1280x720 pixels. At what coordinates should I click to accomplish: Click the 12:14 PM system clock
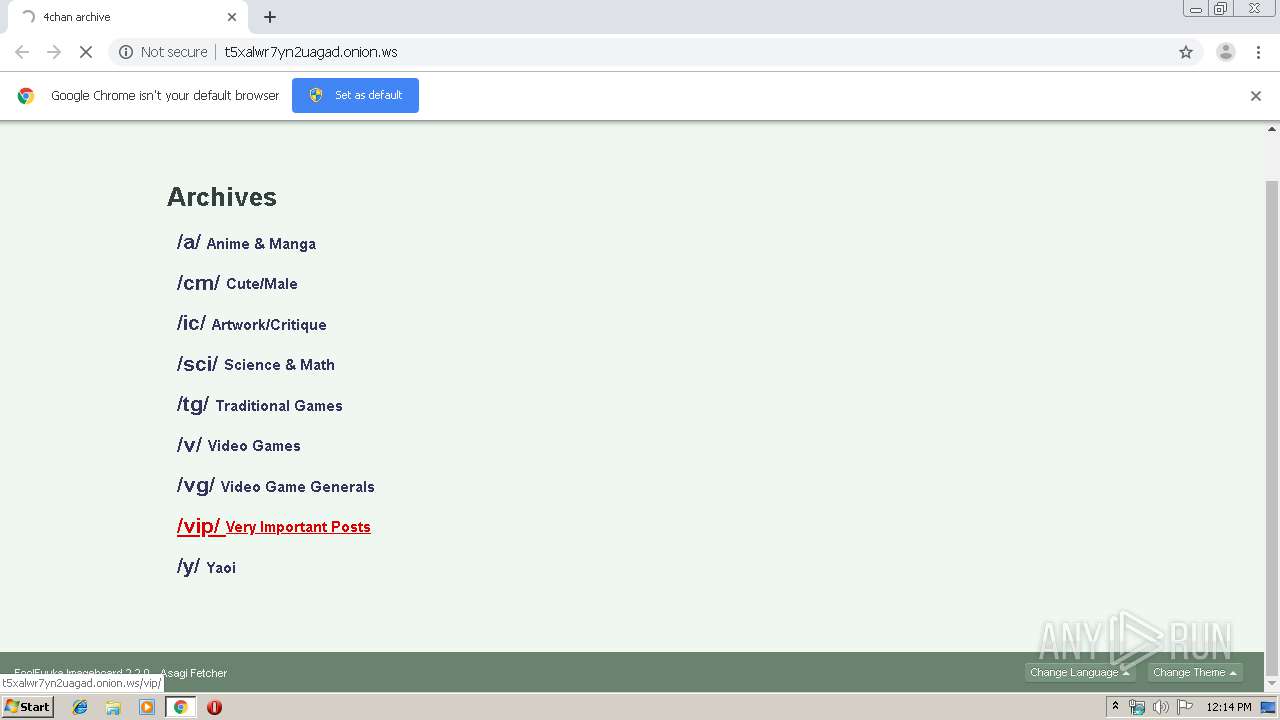point(1229,707)
